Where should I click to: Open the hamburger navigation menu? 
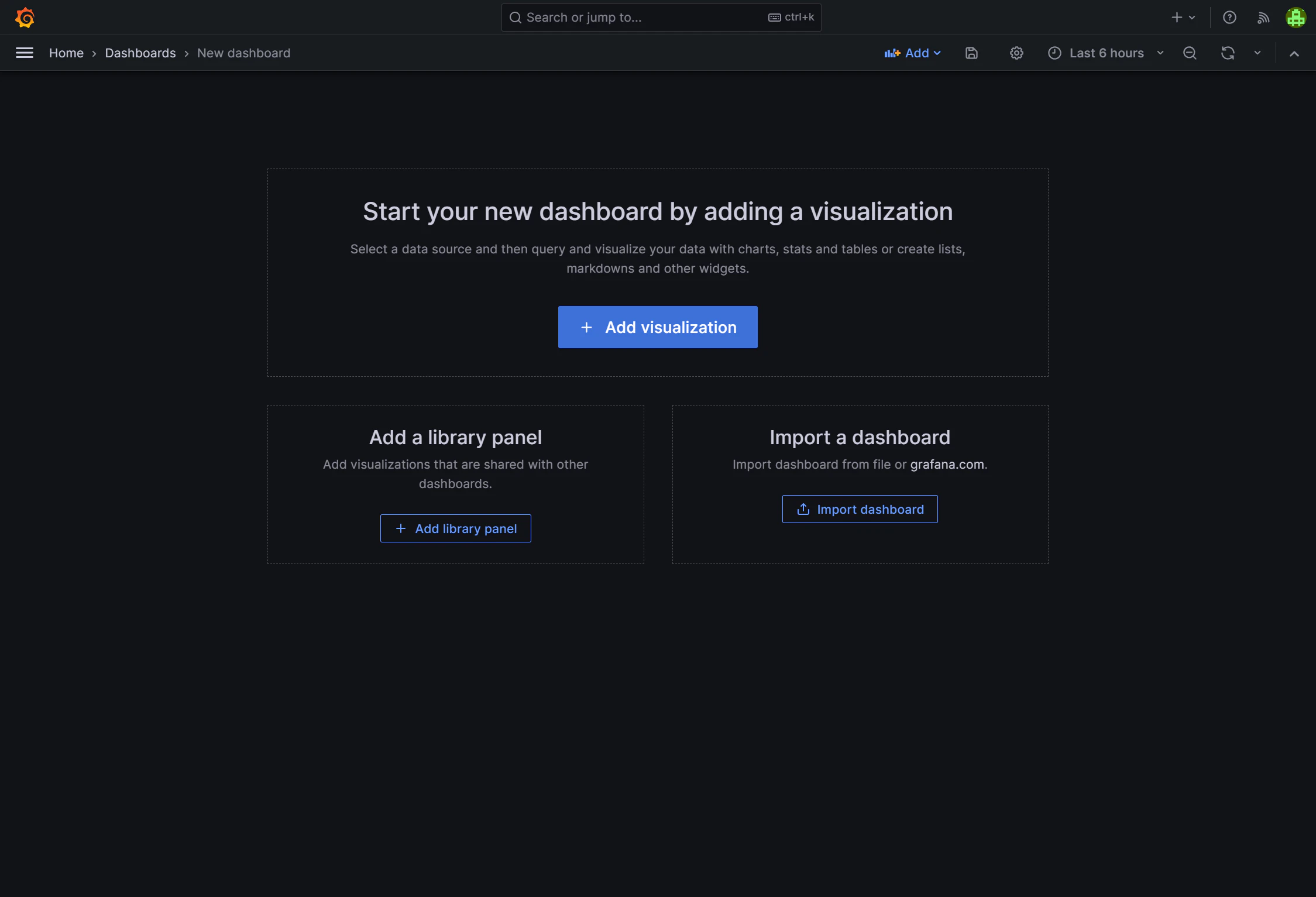25,53
